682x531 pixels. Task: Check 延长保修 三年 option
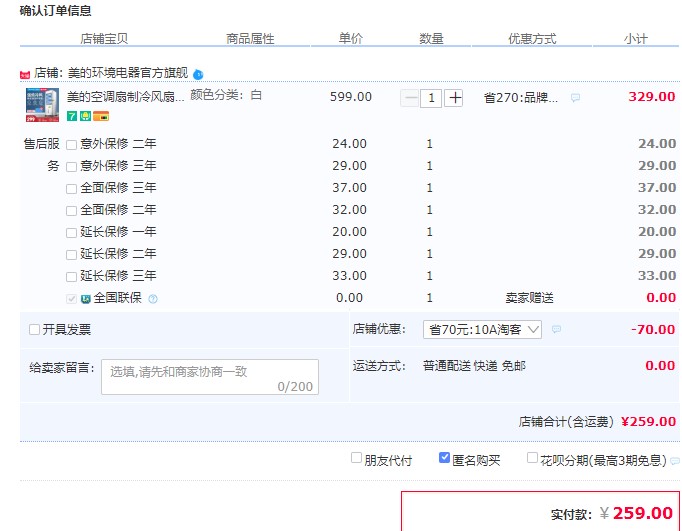point(71,277)
